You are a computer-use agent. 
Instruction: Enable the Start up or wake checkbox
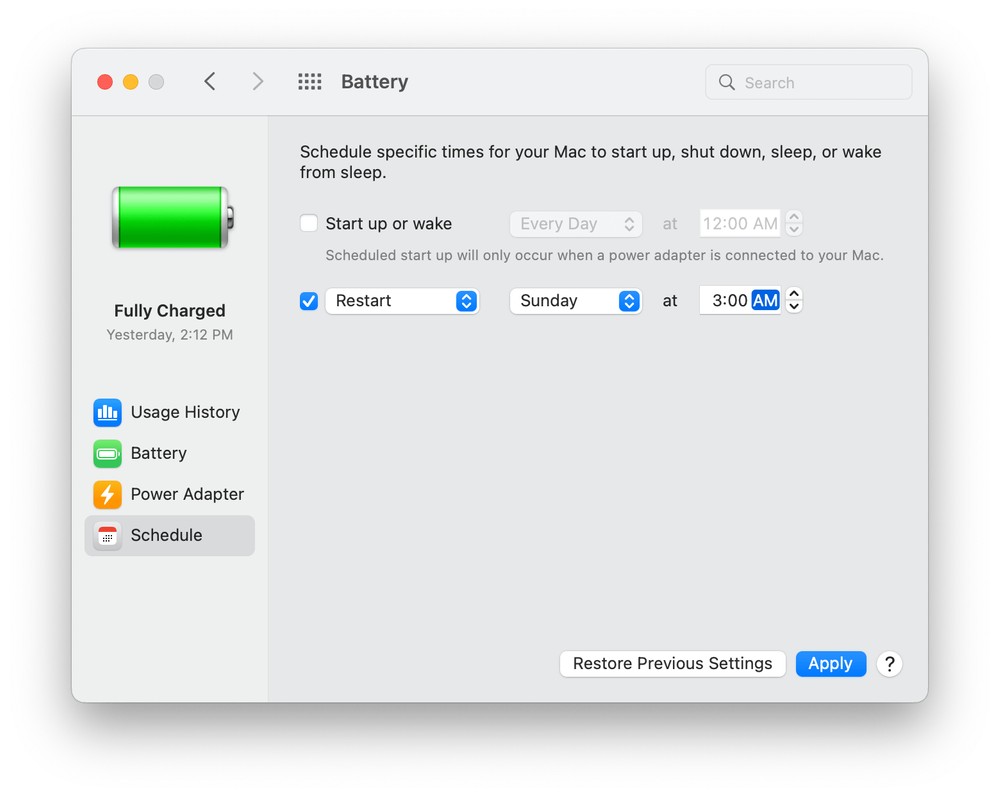pos(309,224)
